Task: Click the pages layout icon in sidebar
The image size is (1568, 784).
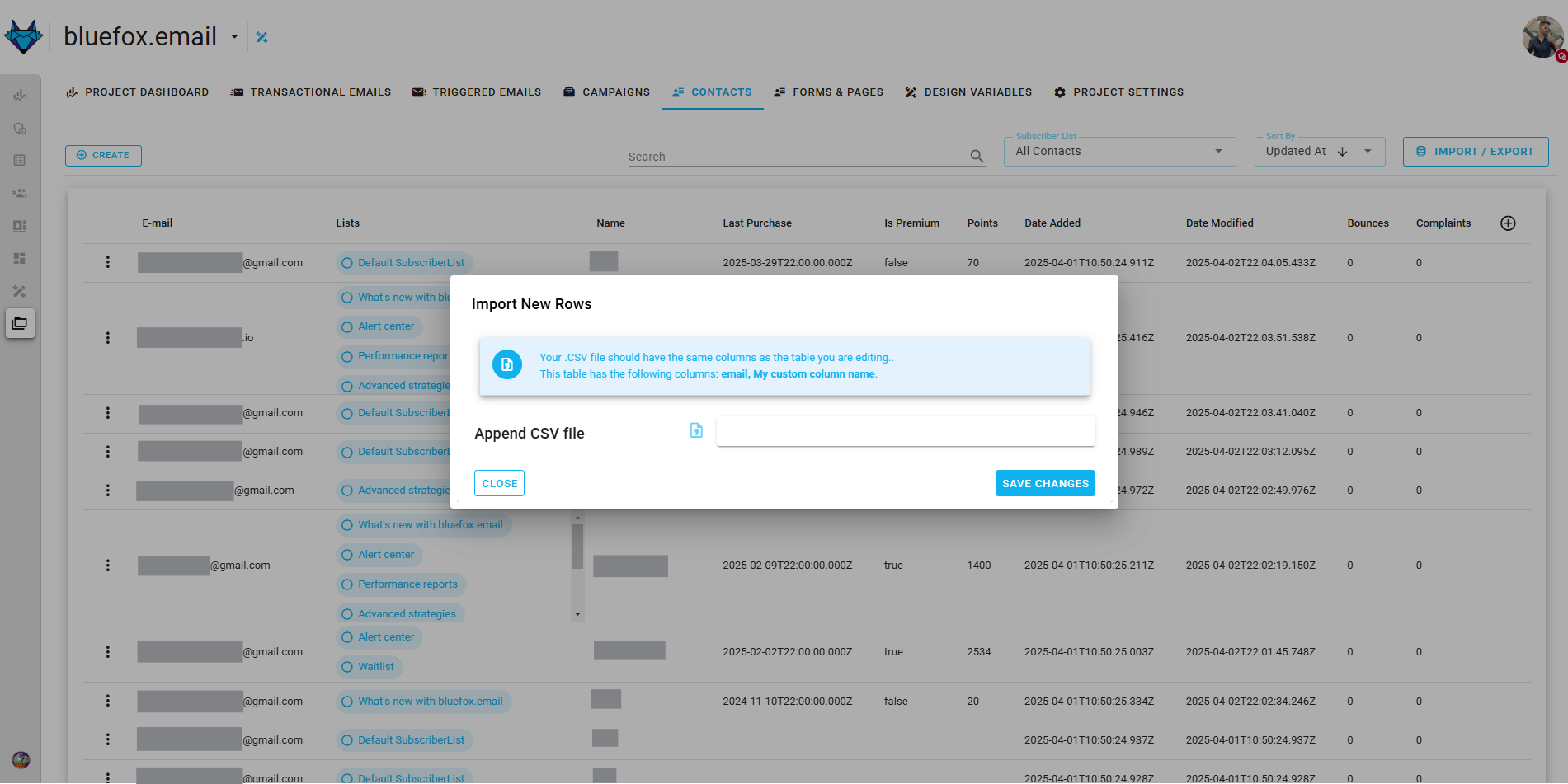Action: (x=20, y=226)
